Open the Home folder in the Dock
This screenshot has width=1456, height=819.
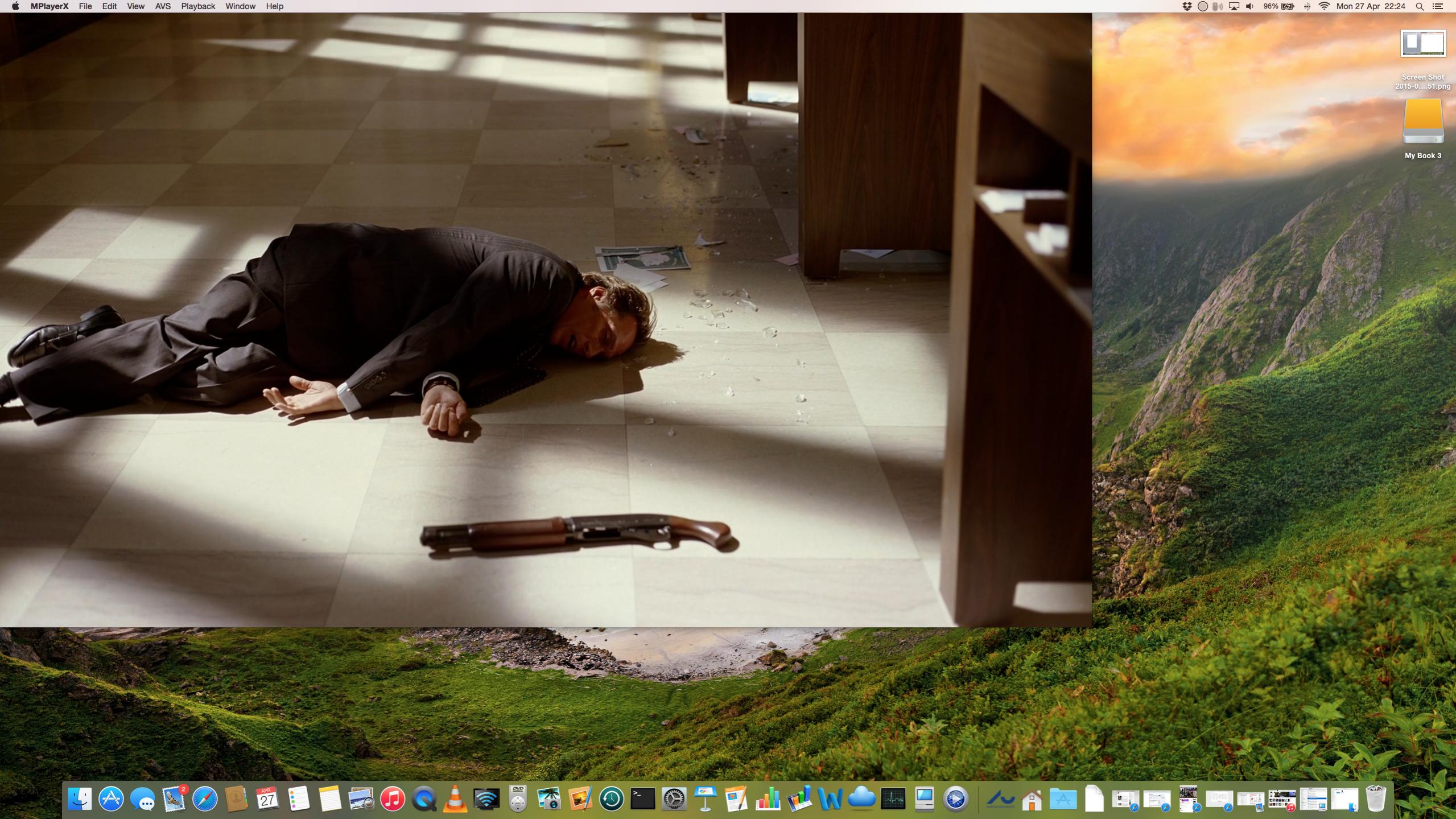coord(1032,799)
